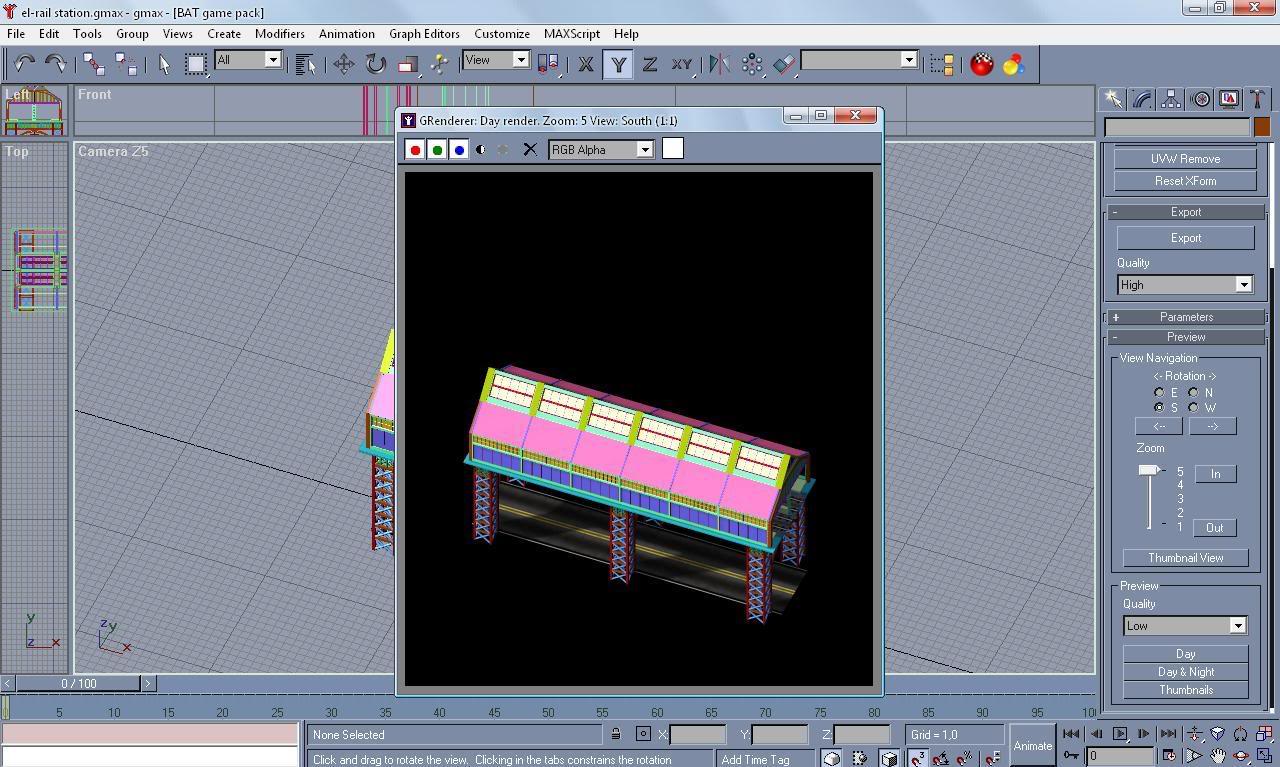
Task: Select rotation S radio button
Action: 1159,408
